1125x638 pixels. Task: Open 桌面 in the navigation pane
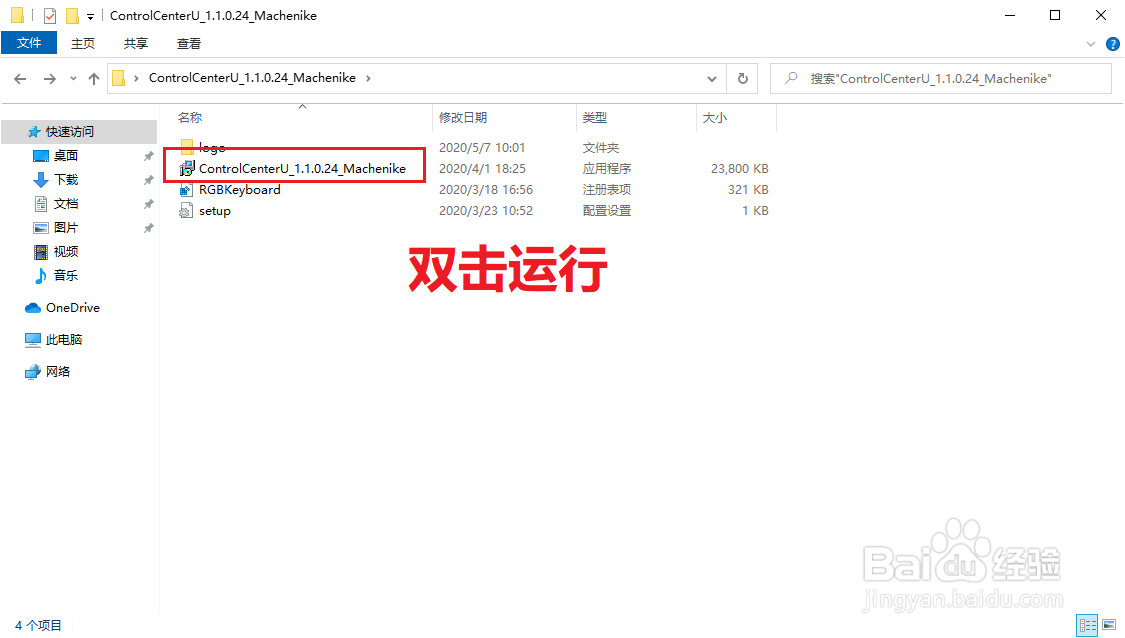65,156
